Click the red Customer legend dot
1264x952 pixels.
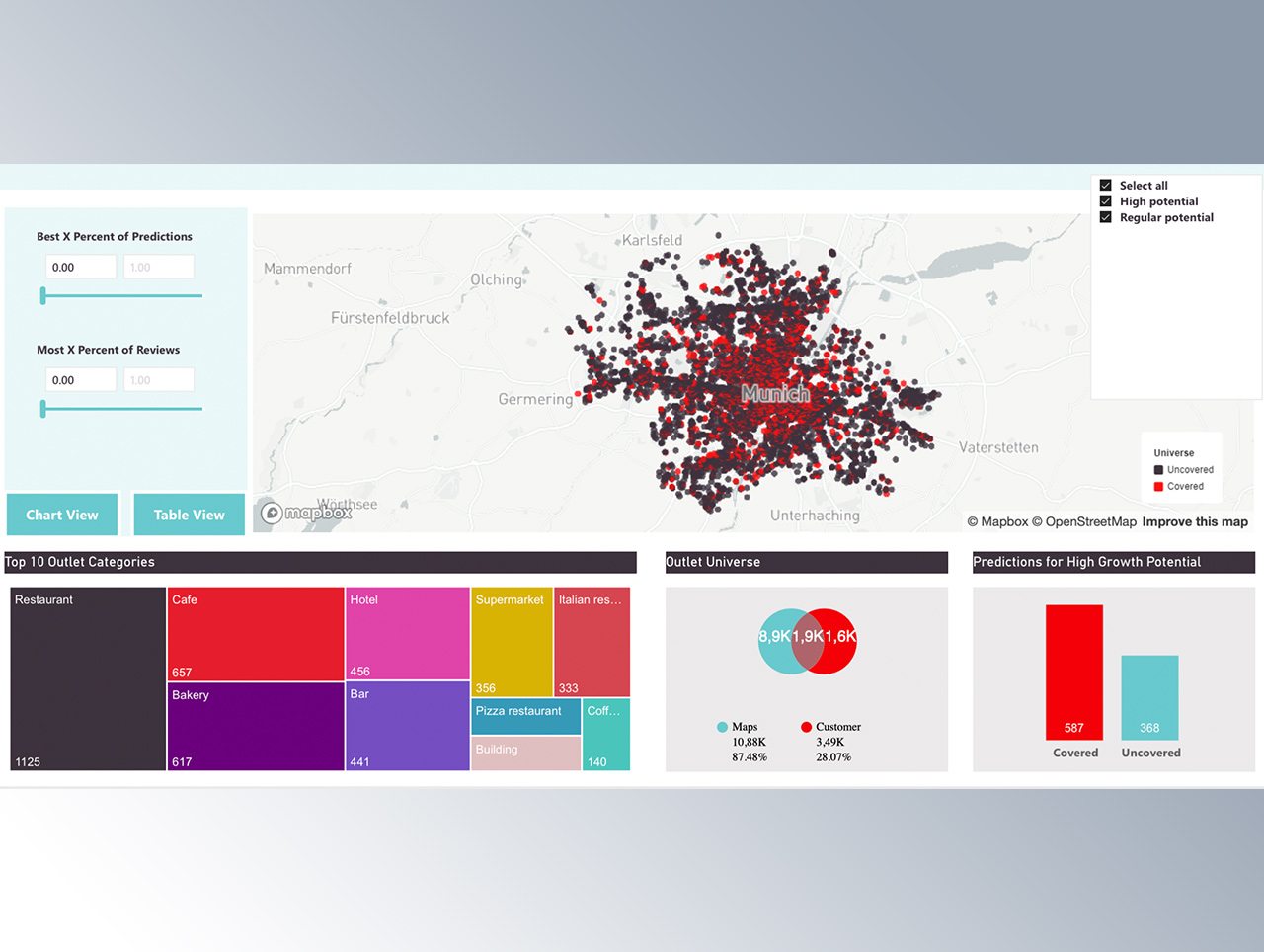point(808,727)
